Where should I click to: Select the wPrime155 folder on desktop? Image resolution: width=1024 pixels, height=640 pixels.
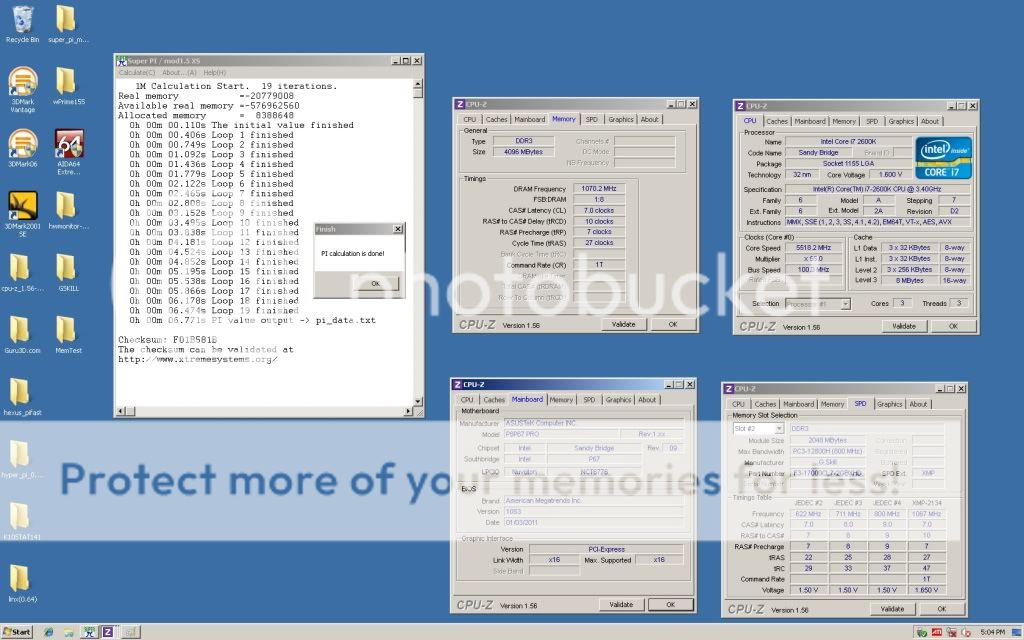click(x=66, y=83)
